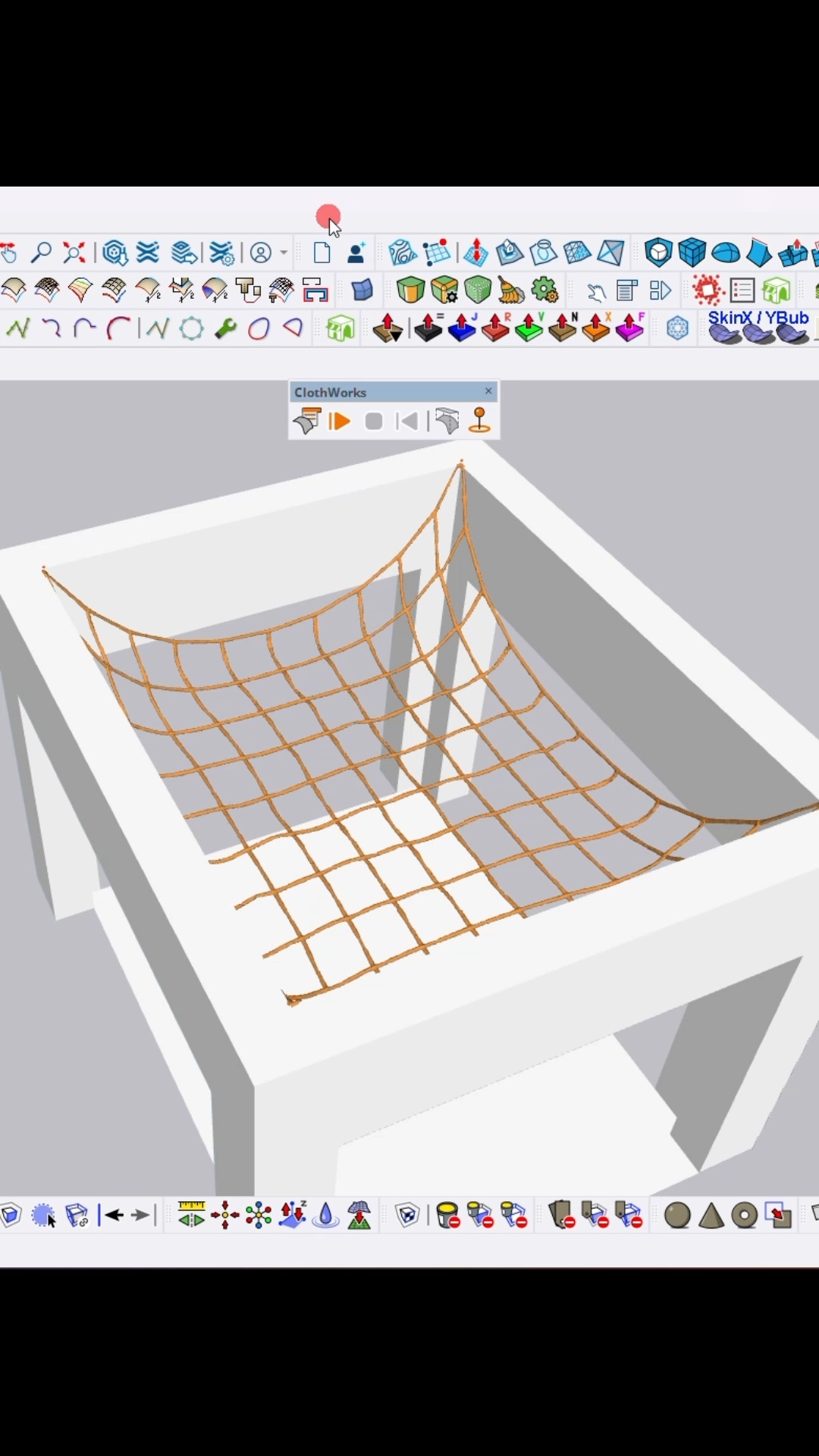Click the Zoom Extents tool
The image size is (819, 1456).
coord(74,253)
